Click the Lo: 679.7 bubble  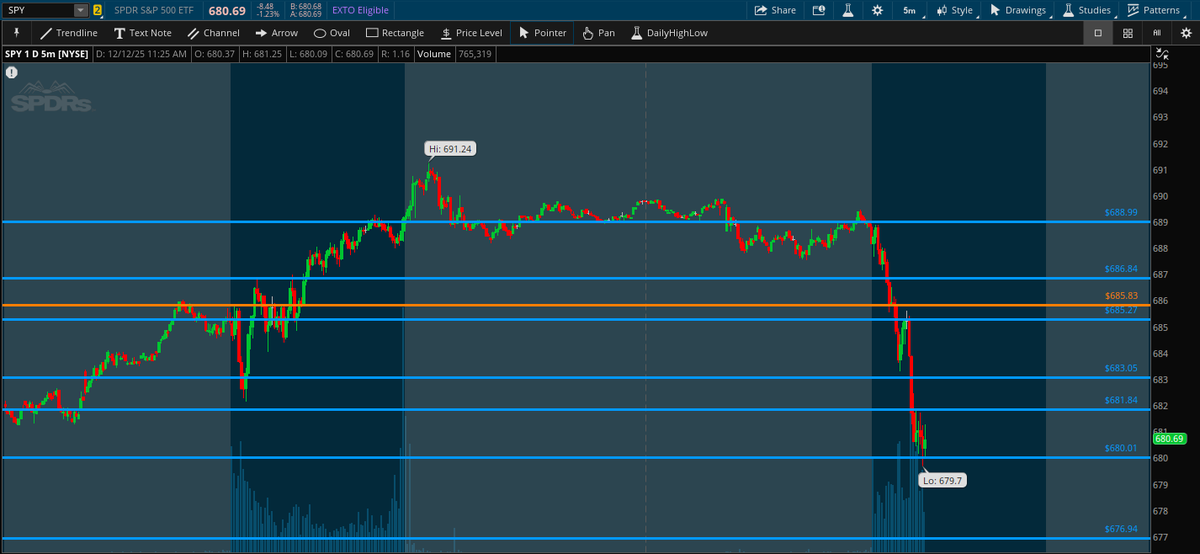943,480
